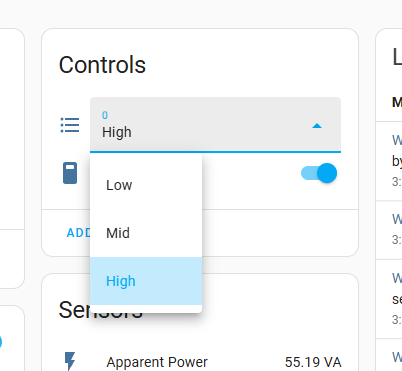Screen dimensions: 402x371
Task: Open the logbook entry containing 'se'
Action: point(397,299)
